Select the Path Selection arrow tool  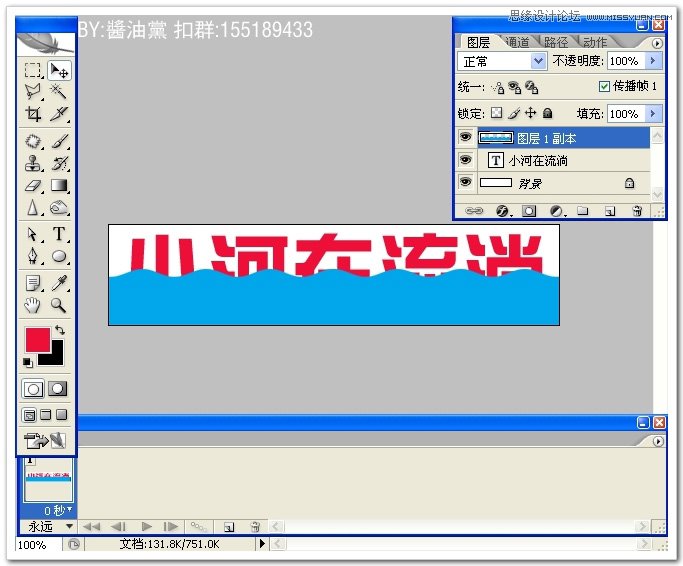(x=33, y=234)
